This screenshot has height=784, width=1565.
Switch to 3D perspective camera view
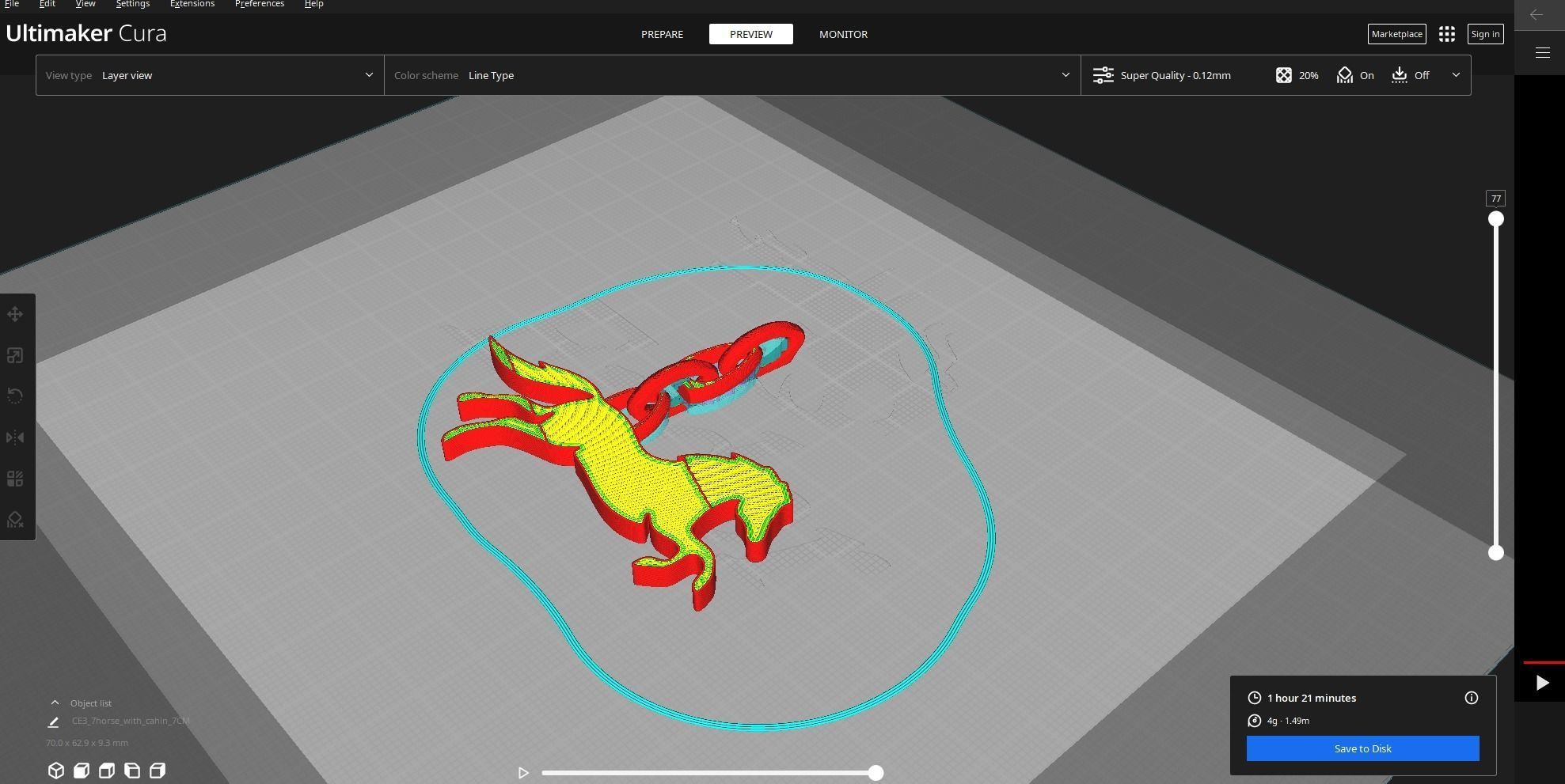pyautogui.click(x=55, y=771)
